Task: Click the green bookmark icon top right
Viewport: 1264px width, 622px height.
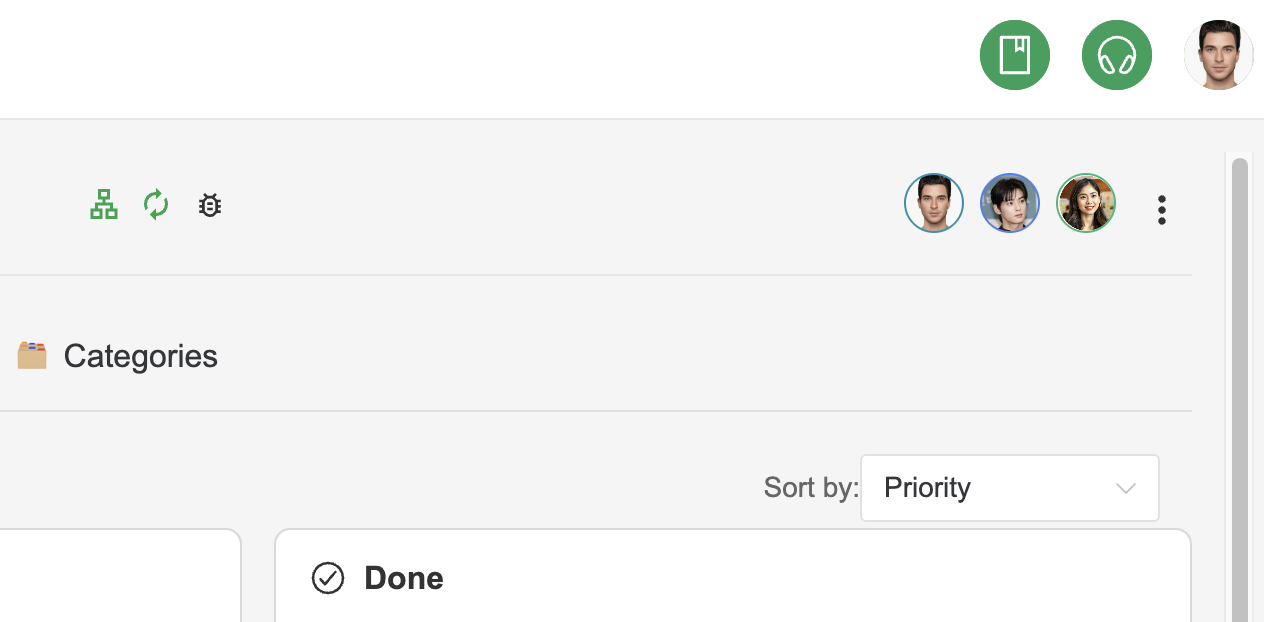Action: [x=1014, y=55]
